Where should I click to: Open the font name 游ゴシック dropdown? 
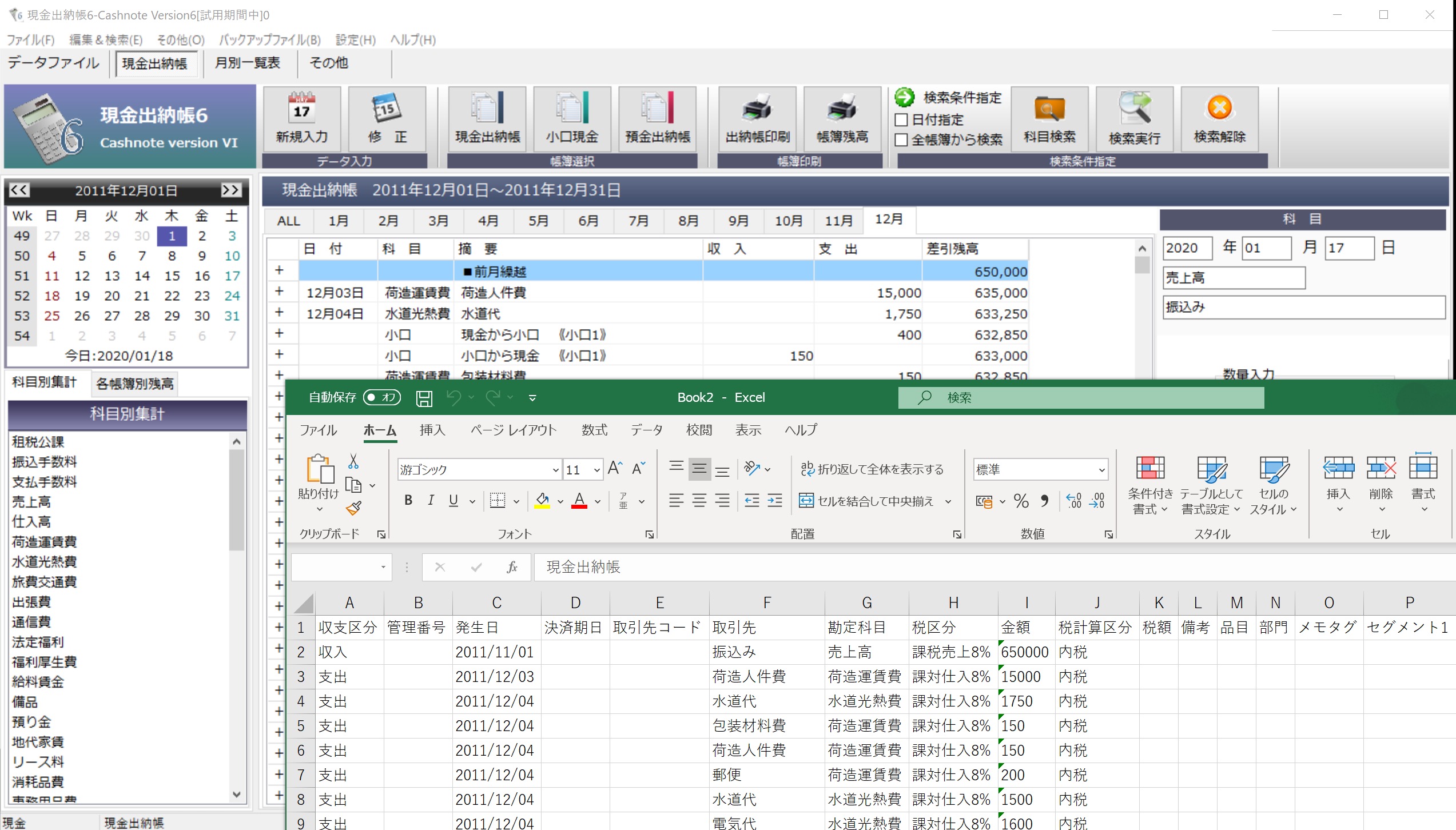[x=555, y=470]
